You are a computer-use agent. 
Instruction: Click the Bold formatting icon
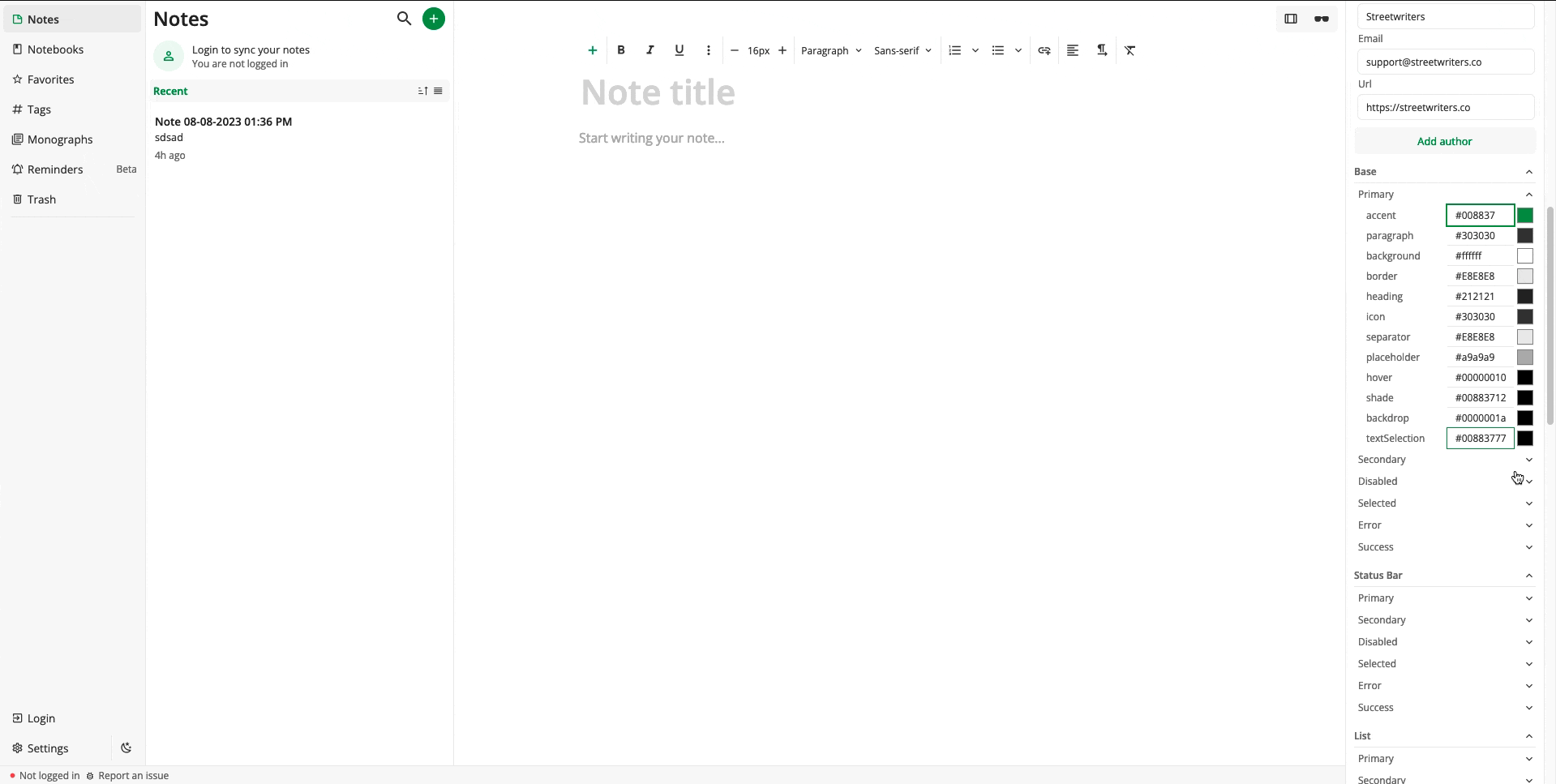point(621,50)
